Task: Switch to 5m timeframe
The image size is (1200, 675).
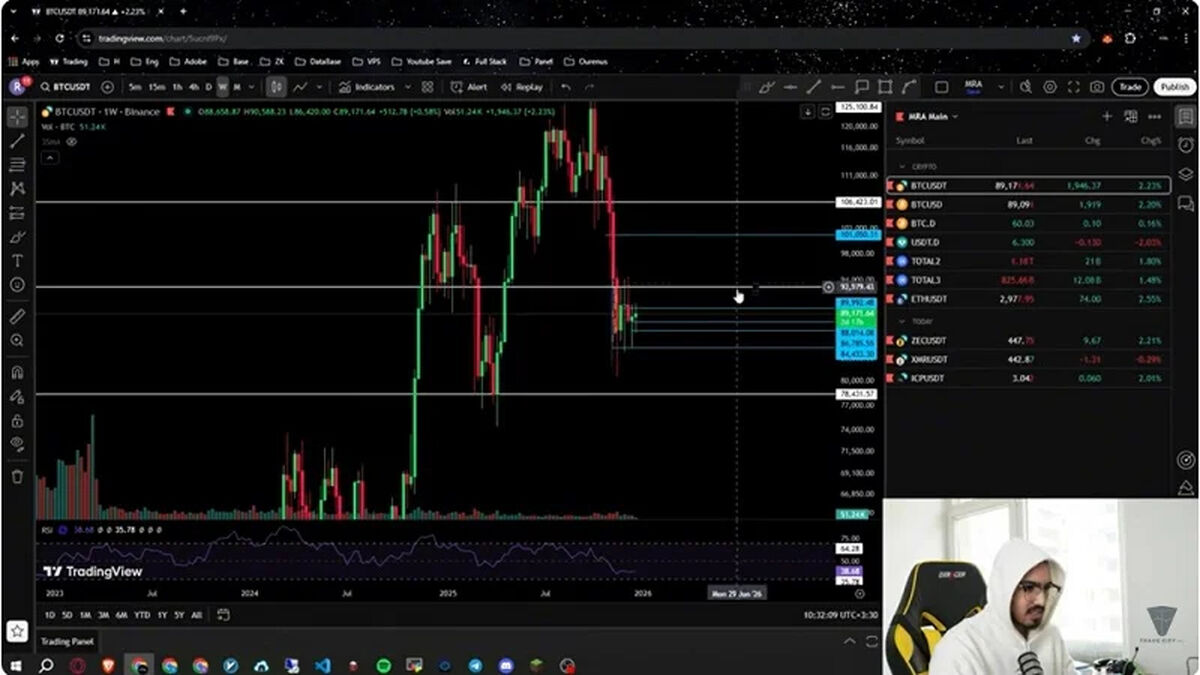Action: point(135,87)
